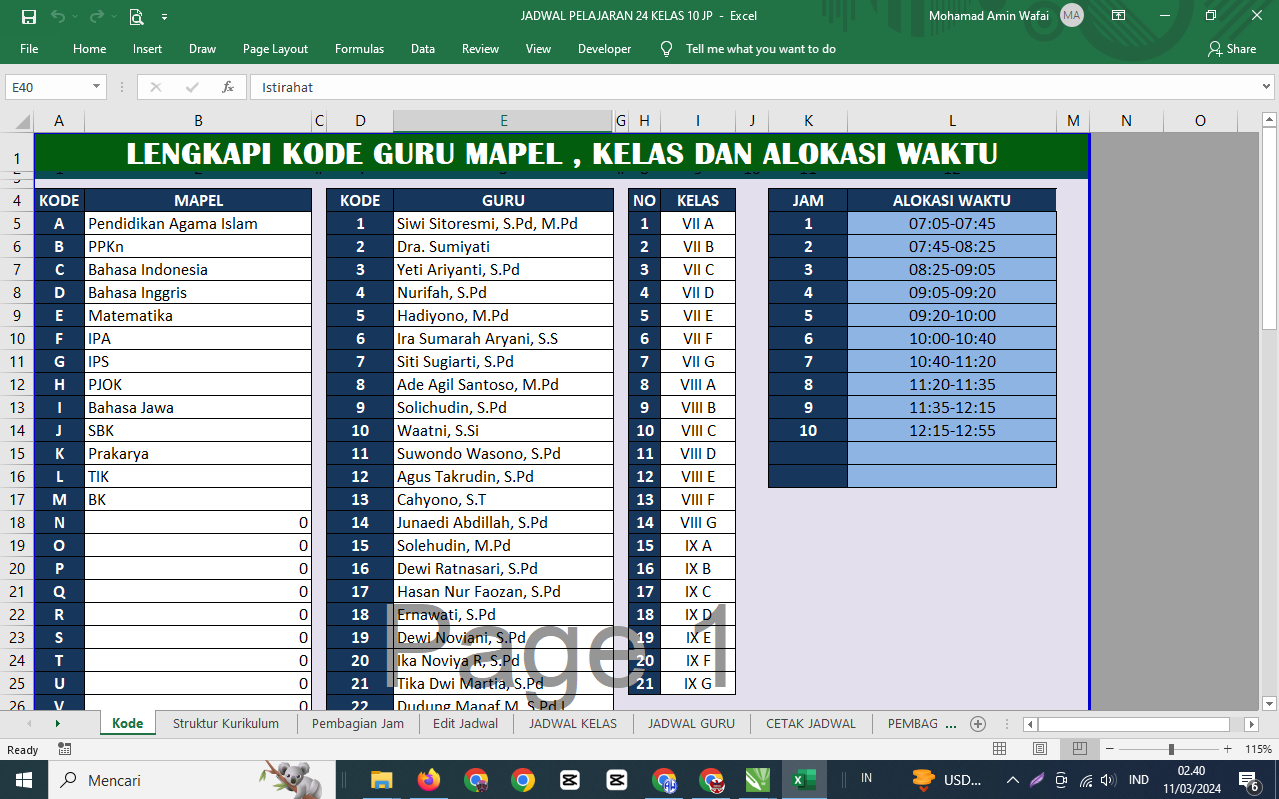This screenshot has width=1279, height=799.
Task: Open Firefox from the Windows taskbar
Action: click(x=429, y=780)
